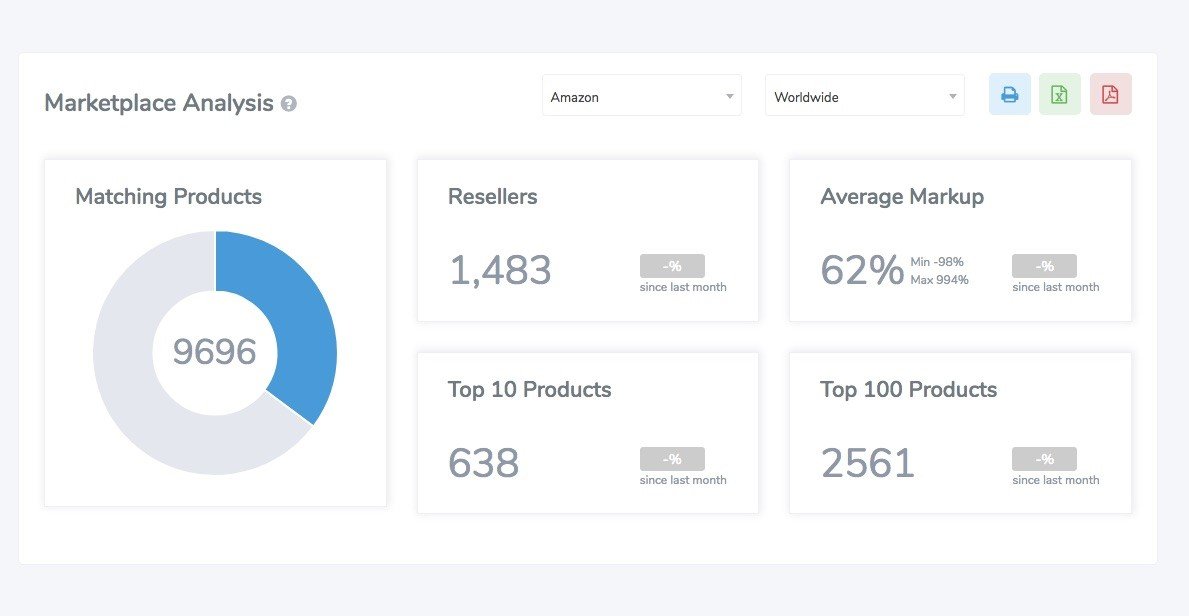Open the Worldwide region dropdown
This screenshot has height=616, width=1189.
[x=864, y=96]
